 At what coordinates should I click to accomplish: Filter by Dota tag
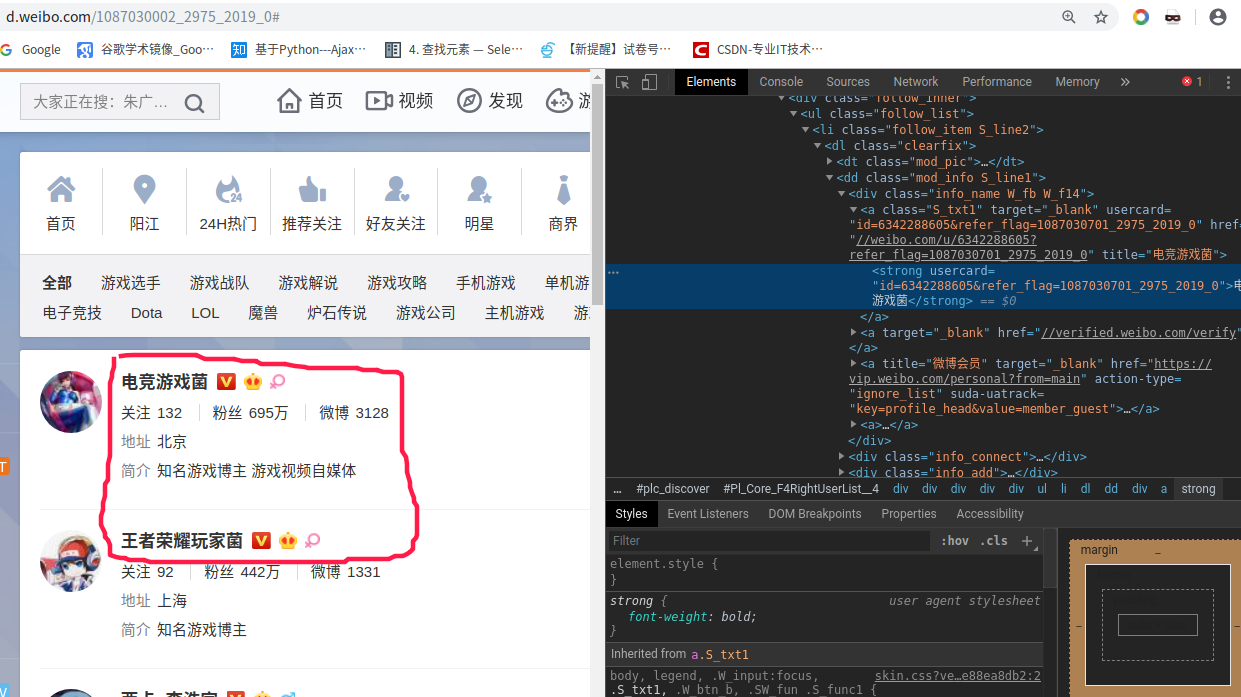coord(146,313)
